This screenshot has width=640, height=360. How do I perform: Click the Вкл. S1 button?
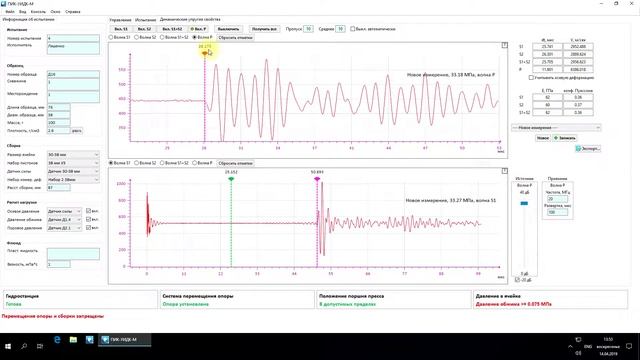coord(121,29)
